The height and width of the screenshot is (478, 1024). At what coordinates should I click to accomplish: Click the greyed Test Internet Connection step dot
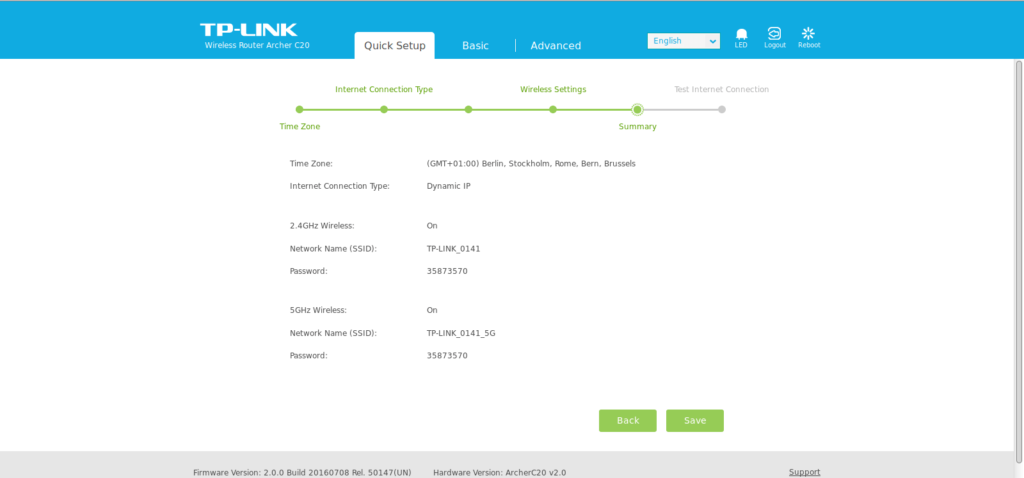[x=722, y=110]
